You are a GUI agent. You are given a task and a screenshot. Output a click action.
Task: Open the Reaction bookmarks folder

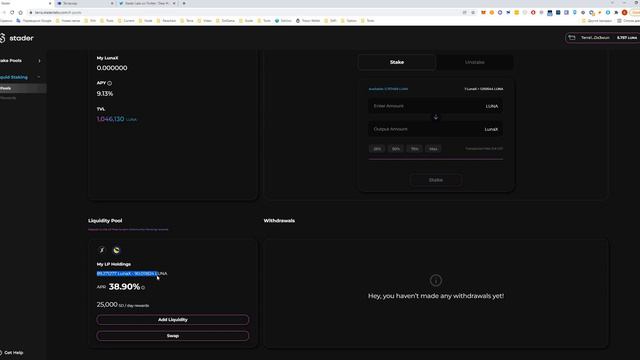(167, 20)
